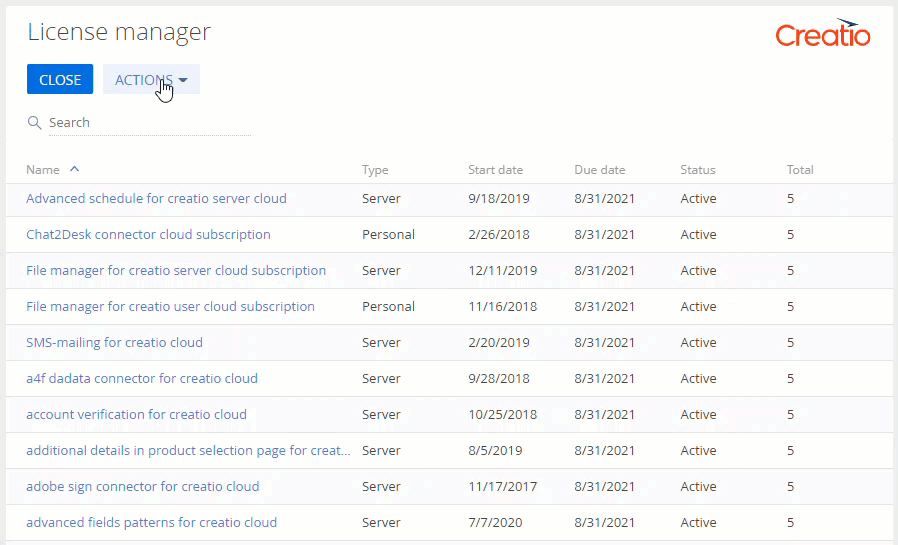Screen dimensions: 898x545
Task: Sort by Total column header
Action: (800, 170)
